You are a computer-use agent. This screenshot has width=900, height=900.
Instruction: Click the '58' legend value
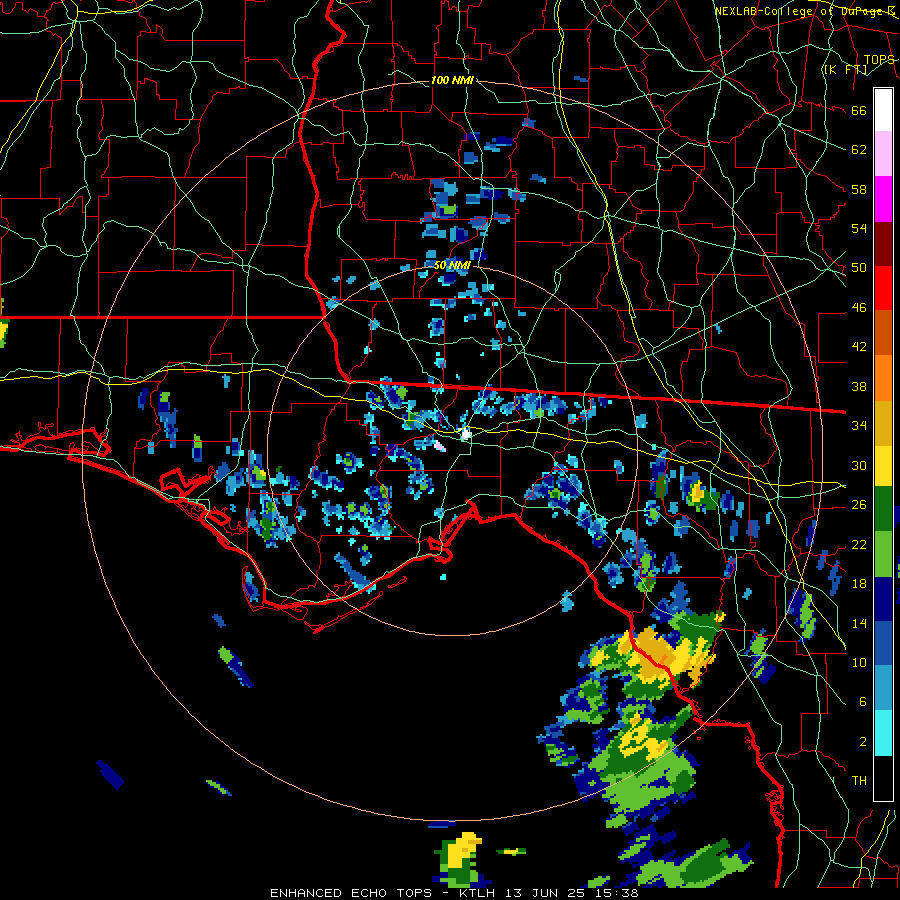click(859, 189)
